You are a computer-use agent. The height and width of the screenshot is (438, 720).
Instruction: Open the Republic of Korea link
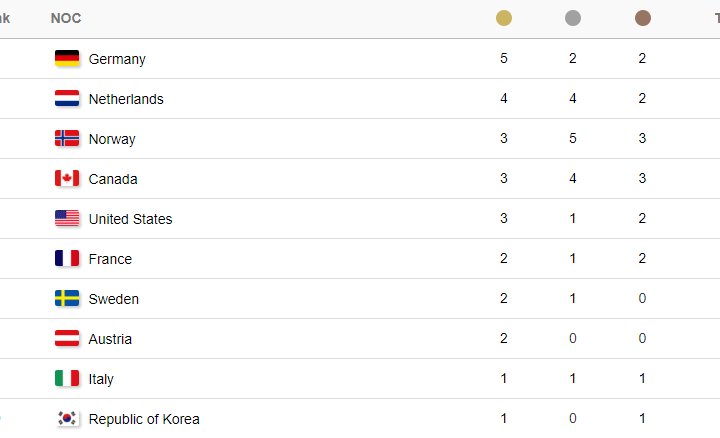point(144,419)
